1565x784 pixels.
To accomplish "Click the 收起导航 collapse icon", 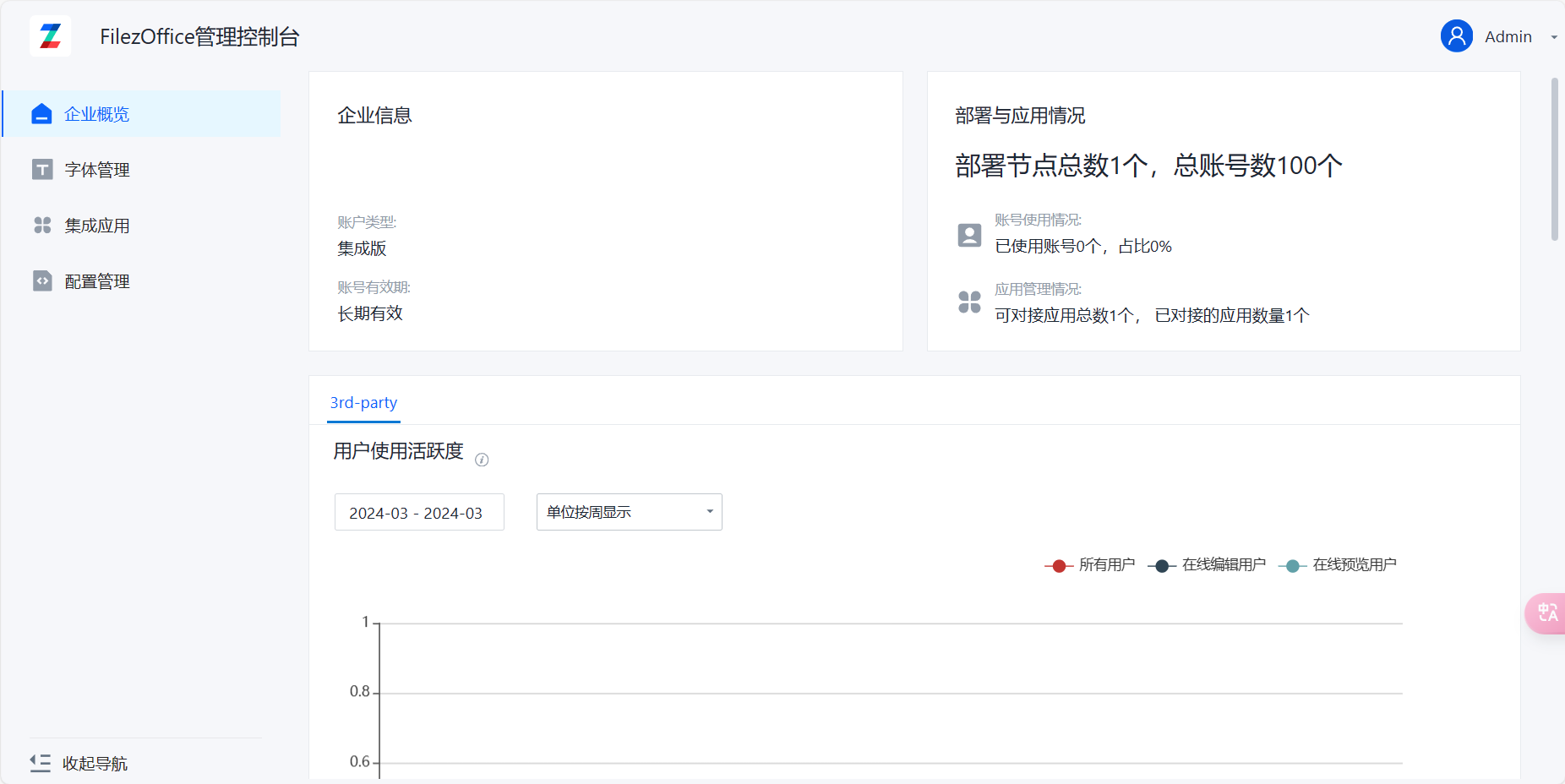I will coord(41,763).
